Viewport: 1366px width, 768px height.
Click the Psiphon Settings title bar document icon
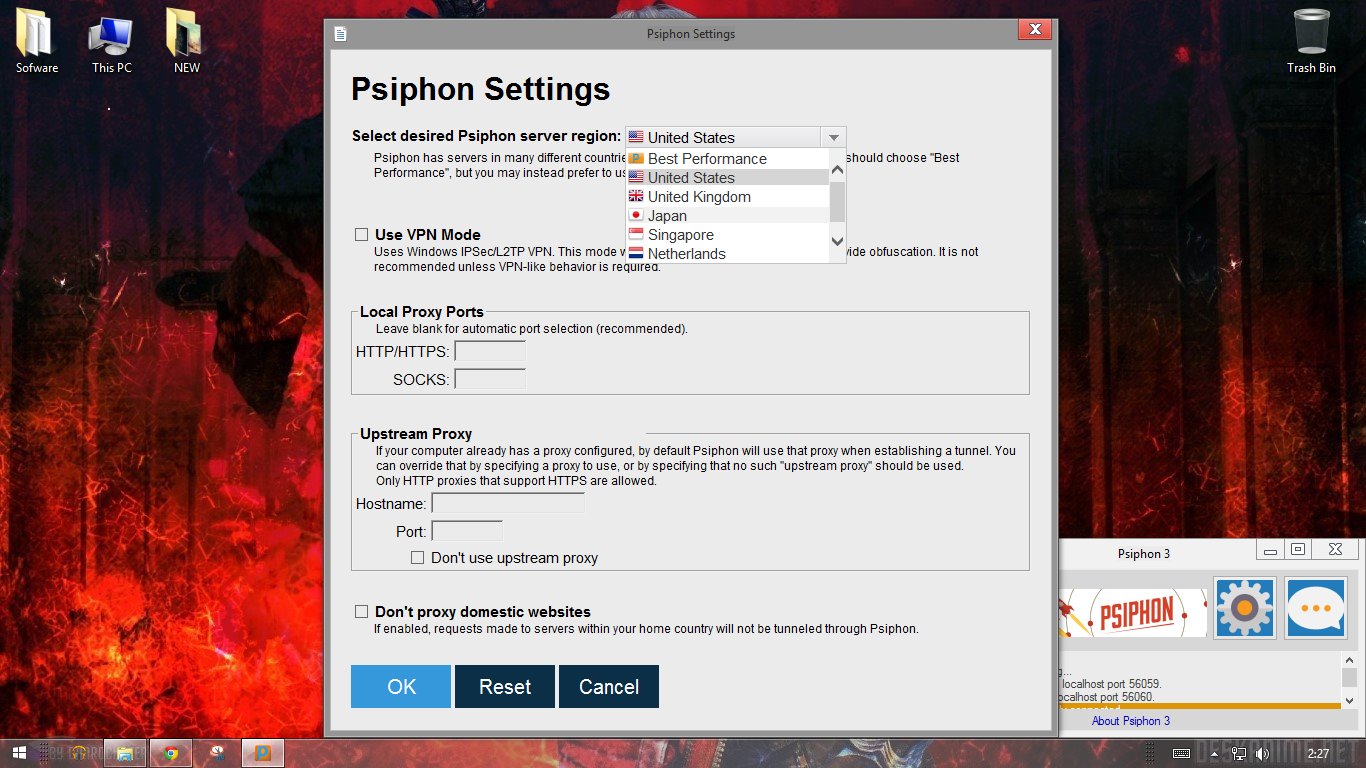340,34
